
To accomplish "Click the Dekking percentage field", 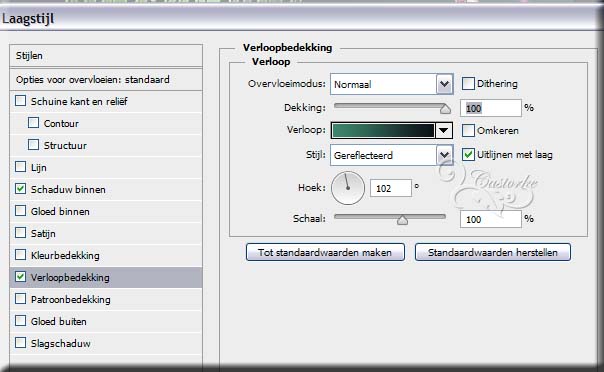I will coord(491,108).
